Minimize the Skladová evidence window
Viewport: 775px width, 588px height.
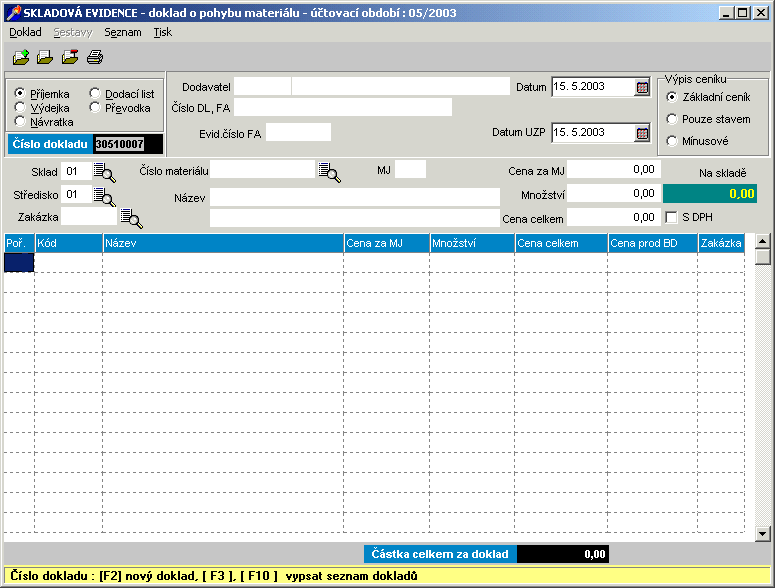pyautogui.click(x=726, y=13)
